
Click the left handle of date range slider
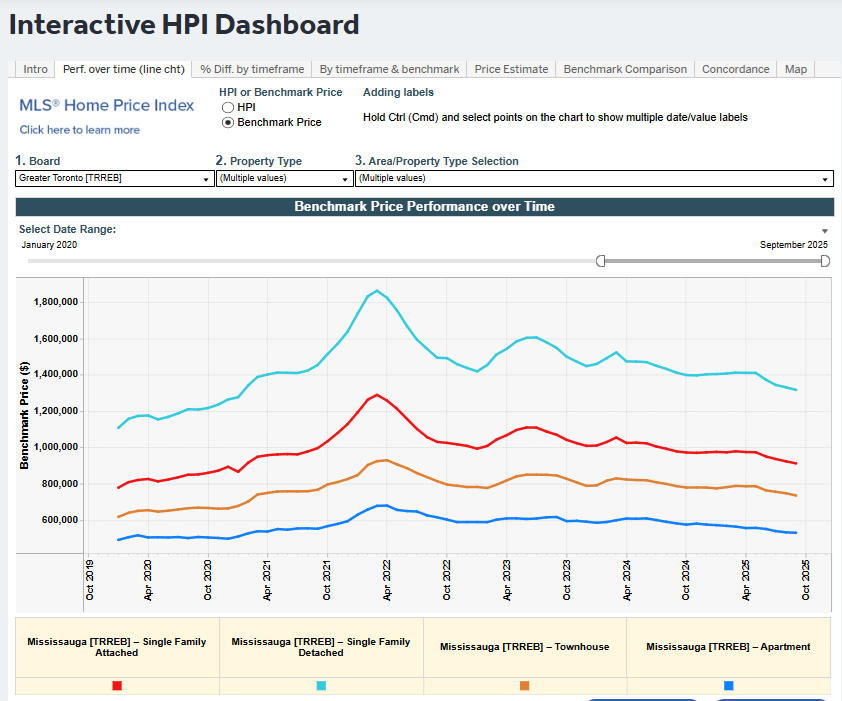601,261
